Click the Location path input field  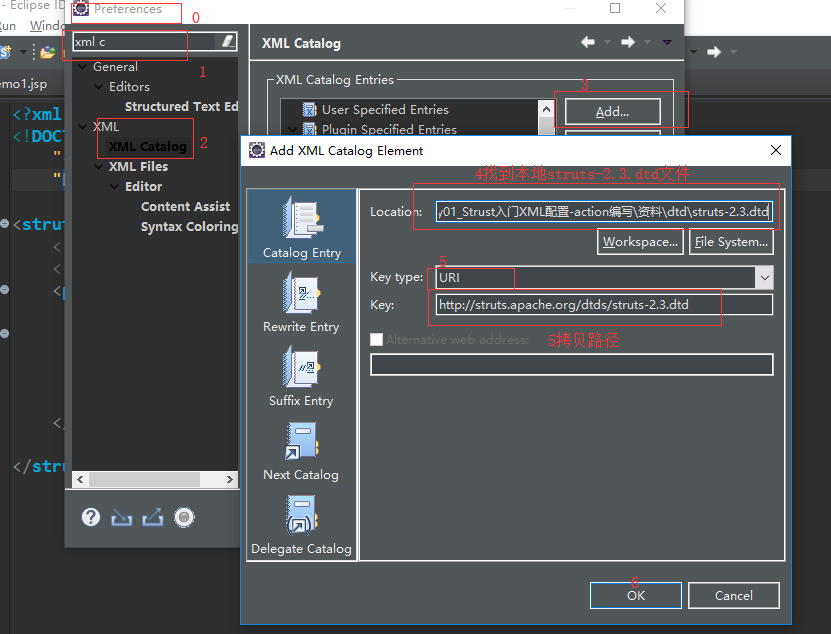coord(604,212)
